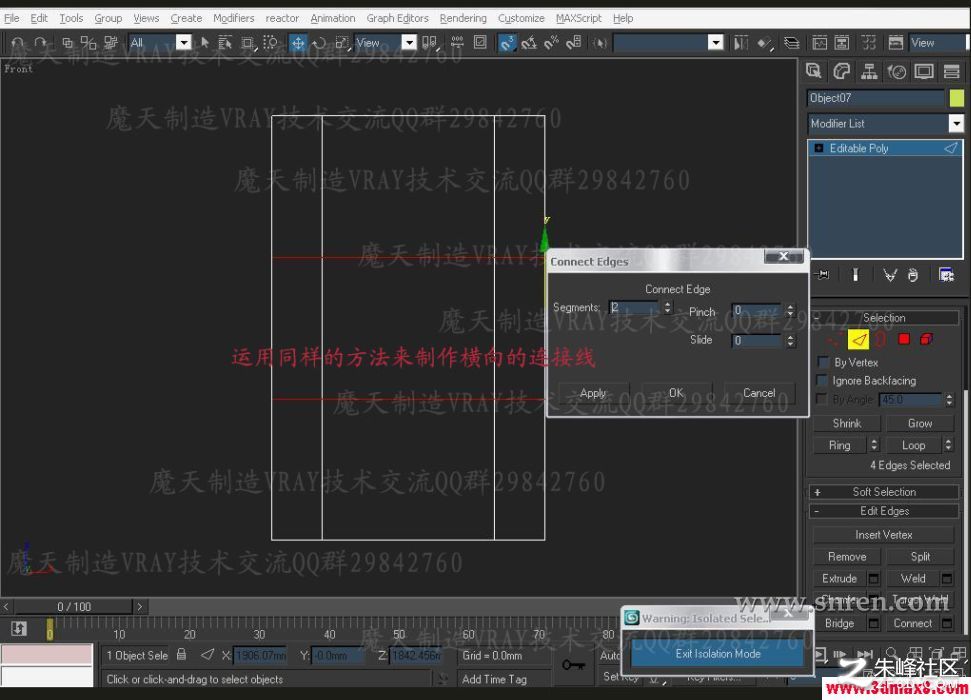The image size is (971, 700).
Task: Click the Grow selection button
Action: [920, 423]
